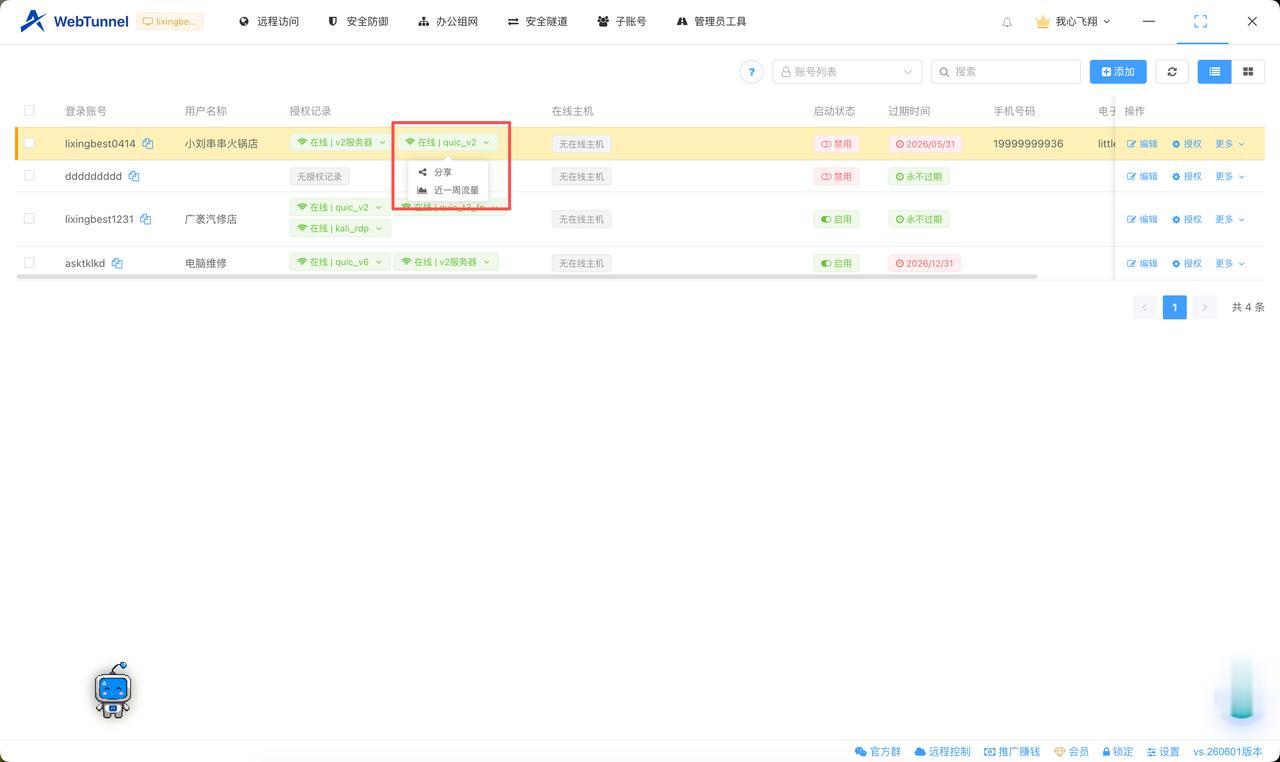Edit the ddddddddd account
Viewport: 1280px width, 762px height.
click(x=1142, y=176)
